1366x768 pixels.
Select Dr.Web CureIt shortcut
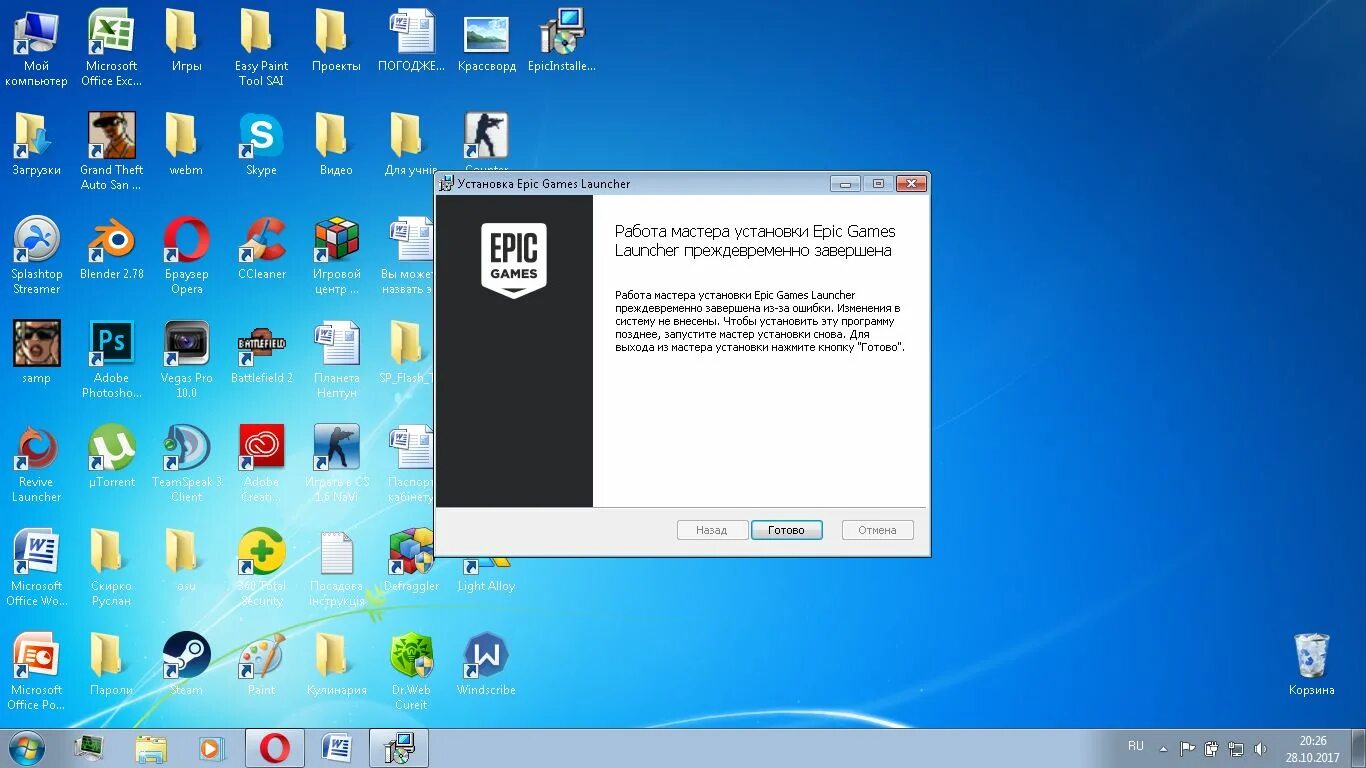411,671
